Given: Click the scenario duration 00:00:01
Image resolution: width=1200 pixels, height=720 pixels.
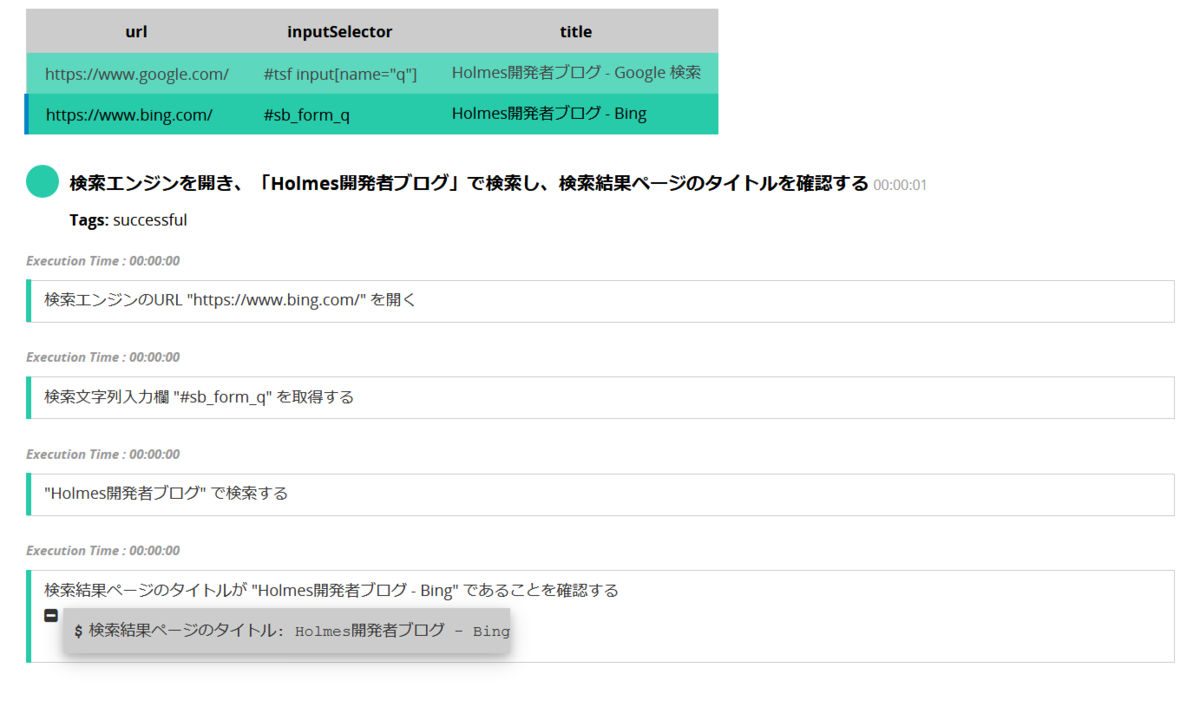Looking at the screenshot, I should click(900, 185).
